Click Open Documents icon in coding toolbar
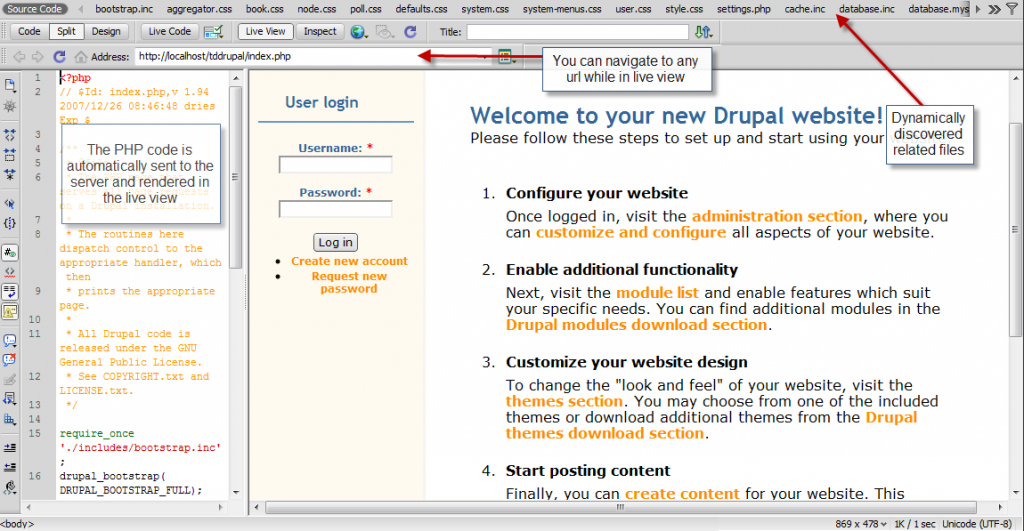This screenshot has width=1024, height=531. (x=10, y=85)
